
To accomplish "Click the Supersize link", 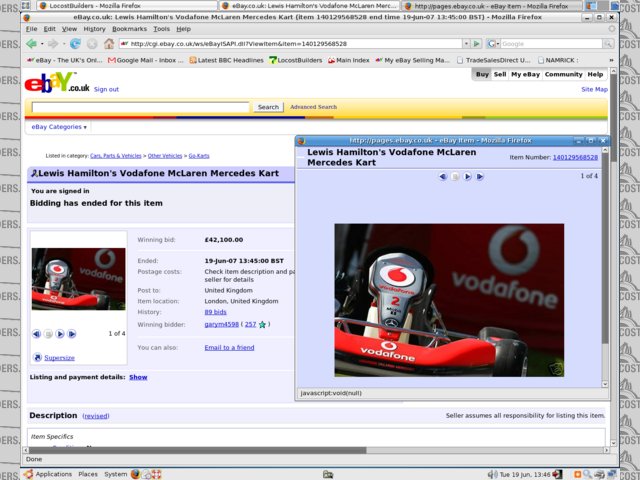I will [59, 358].
